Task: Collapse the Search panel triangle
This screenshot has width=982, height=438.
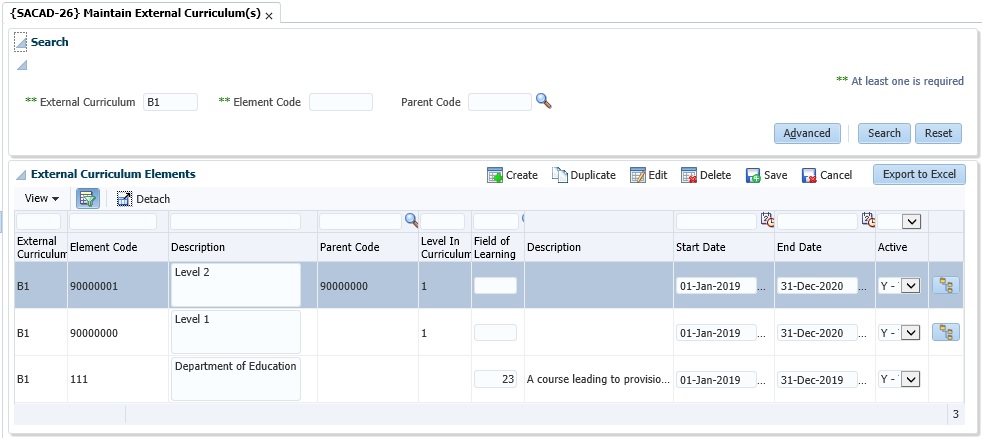Action: (21, 43)
